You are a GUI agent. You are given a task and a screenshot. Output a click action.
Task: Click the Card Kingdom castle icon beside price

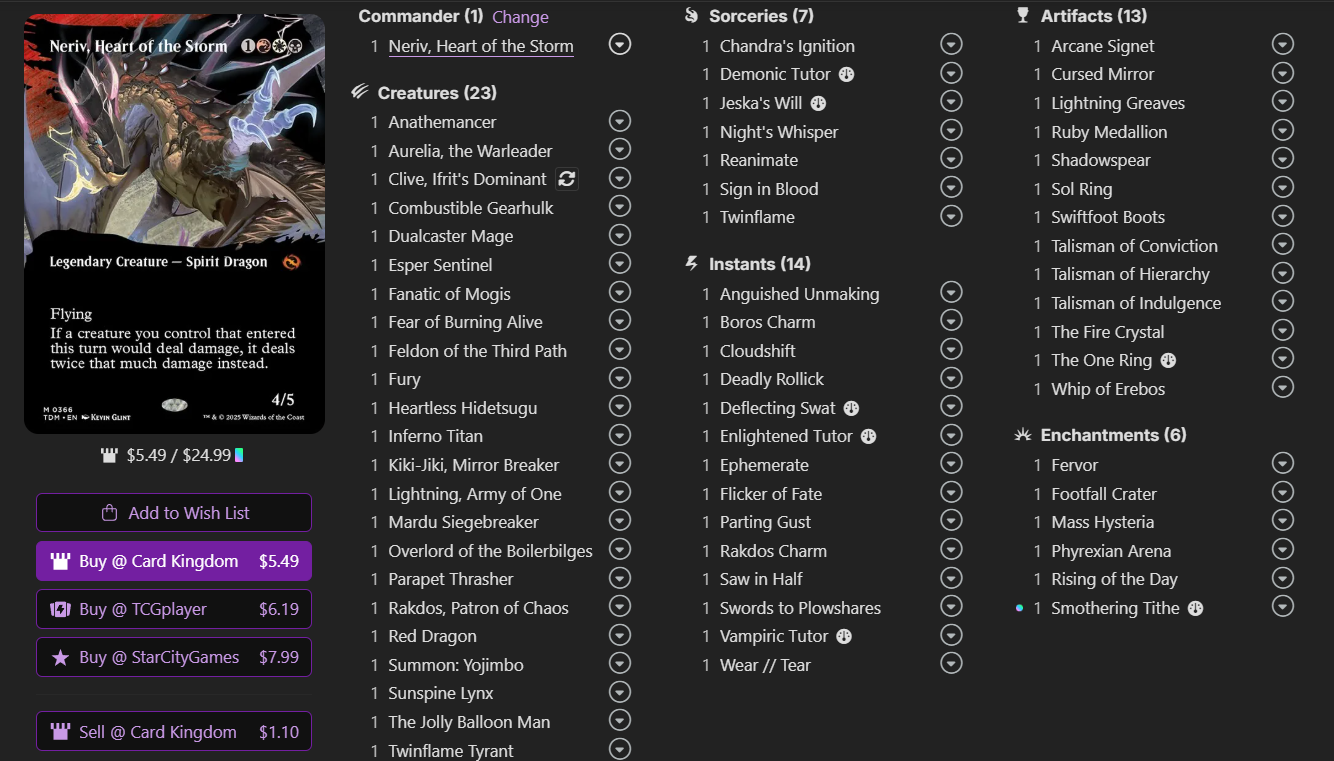click(110, 456)
